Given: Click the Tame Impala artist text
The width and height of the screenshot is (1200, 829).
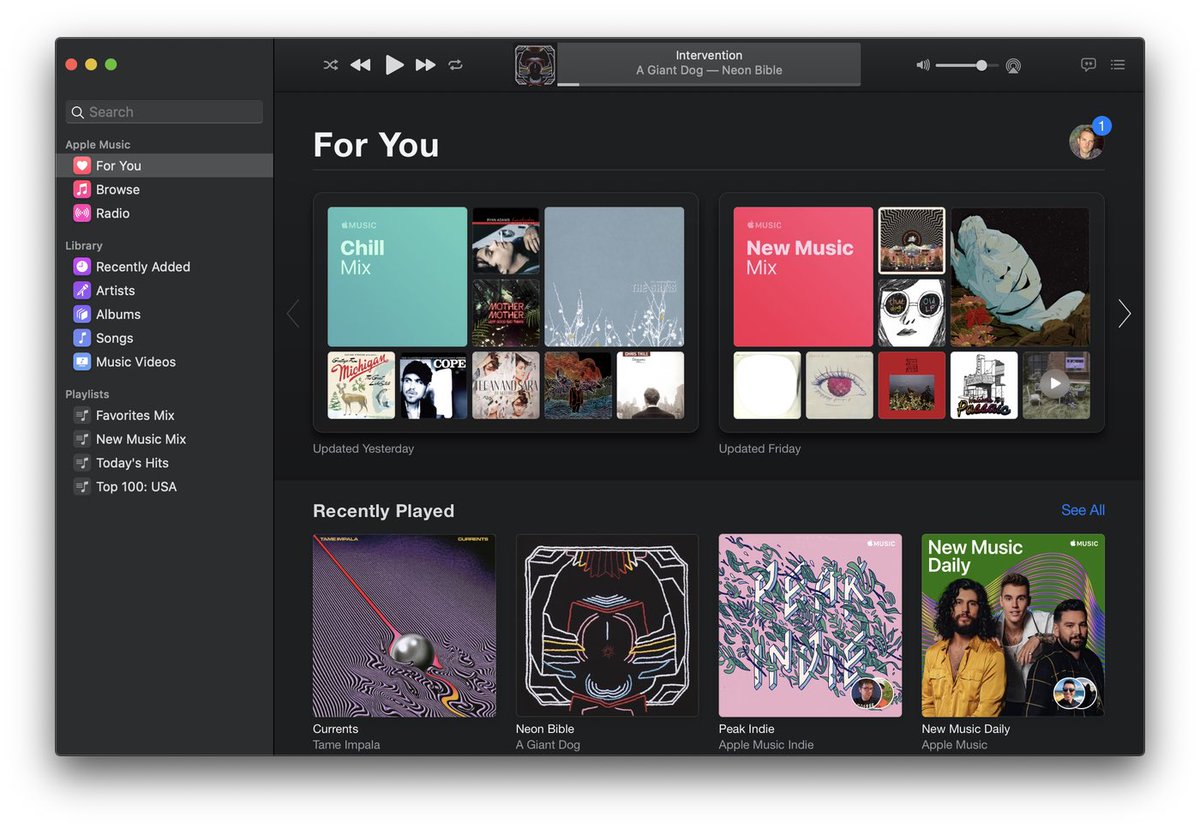Looking at the screenshot, I should (346, 745).
